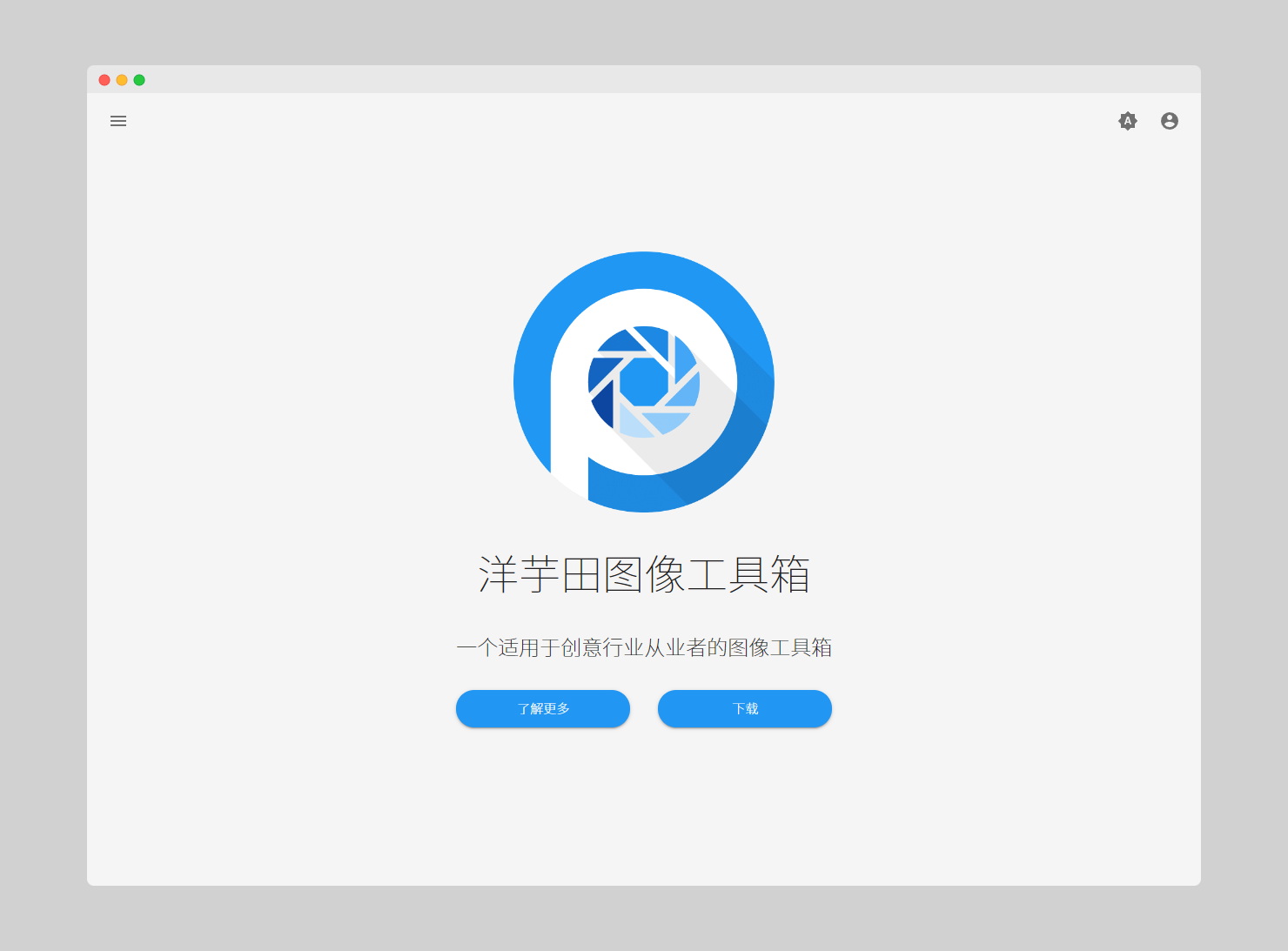
Task: Click the empty window title bar
Action: click(x=644, y=79)
